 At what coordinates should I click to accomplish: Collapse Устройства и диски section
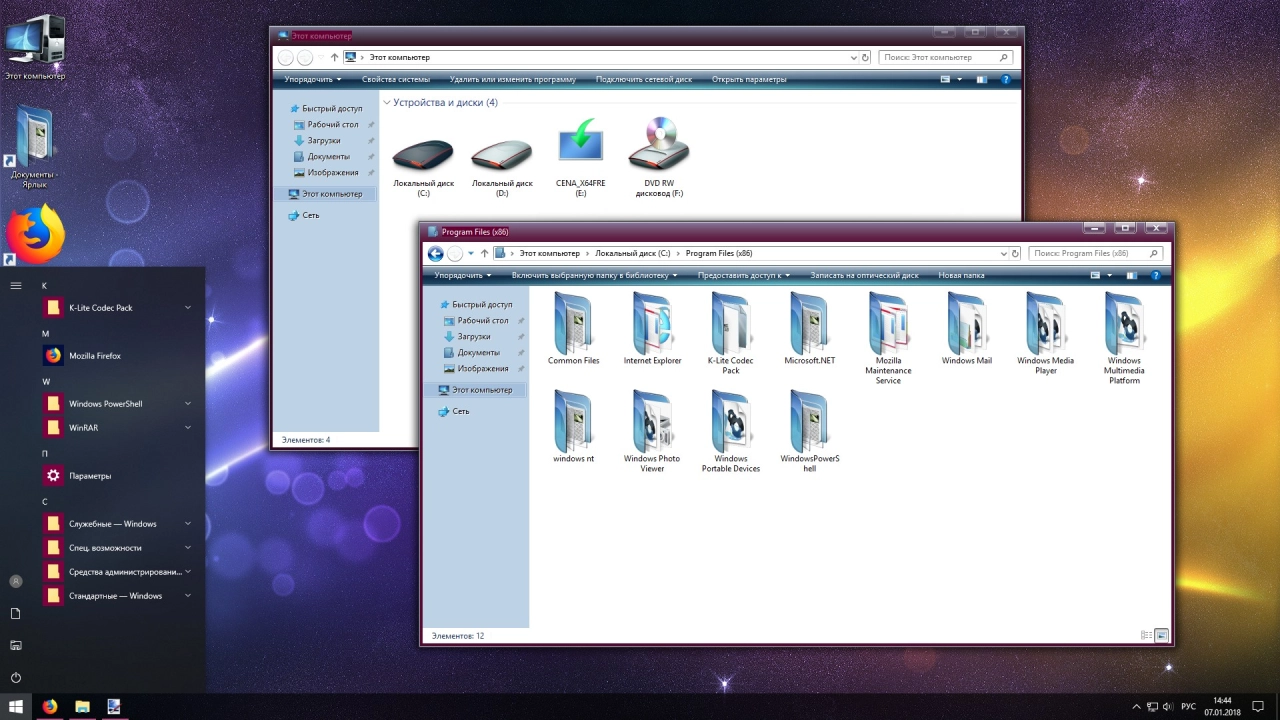pyautogui.click(x=387, y=102)
